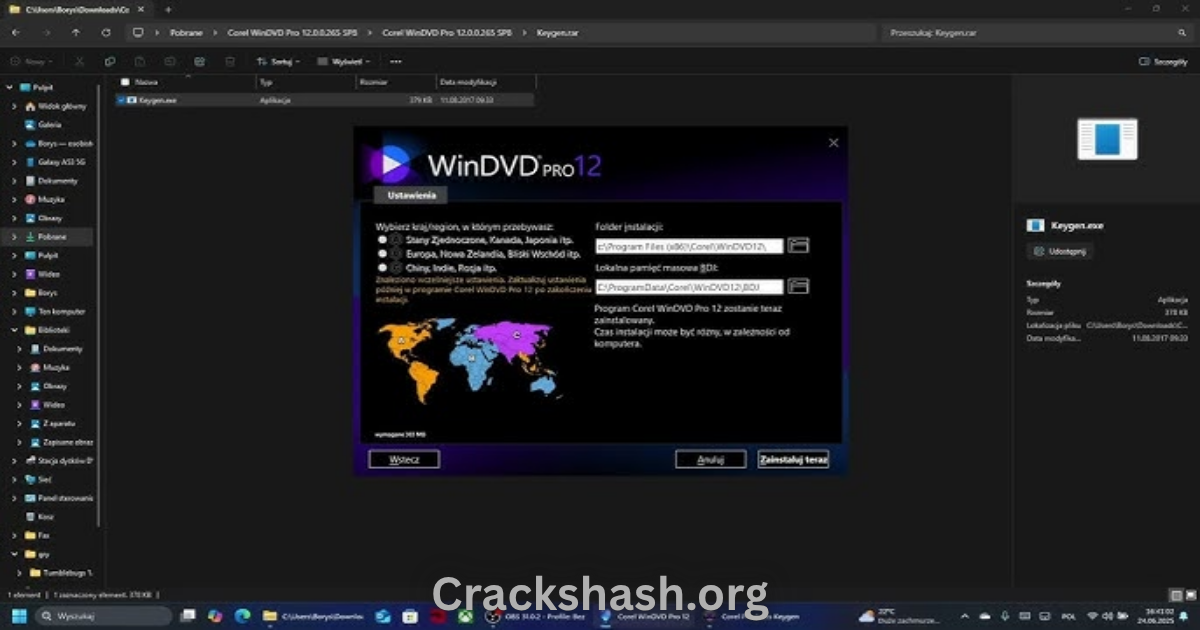Viewport: 1200px width, 630px height.
Task: Expand the Sieć tree item
Action: [14, 480]
